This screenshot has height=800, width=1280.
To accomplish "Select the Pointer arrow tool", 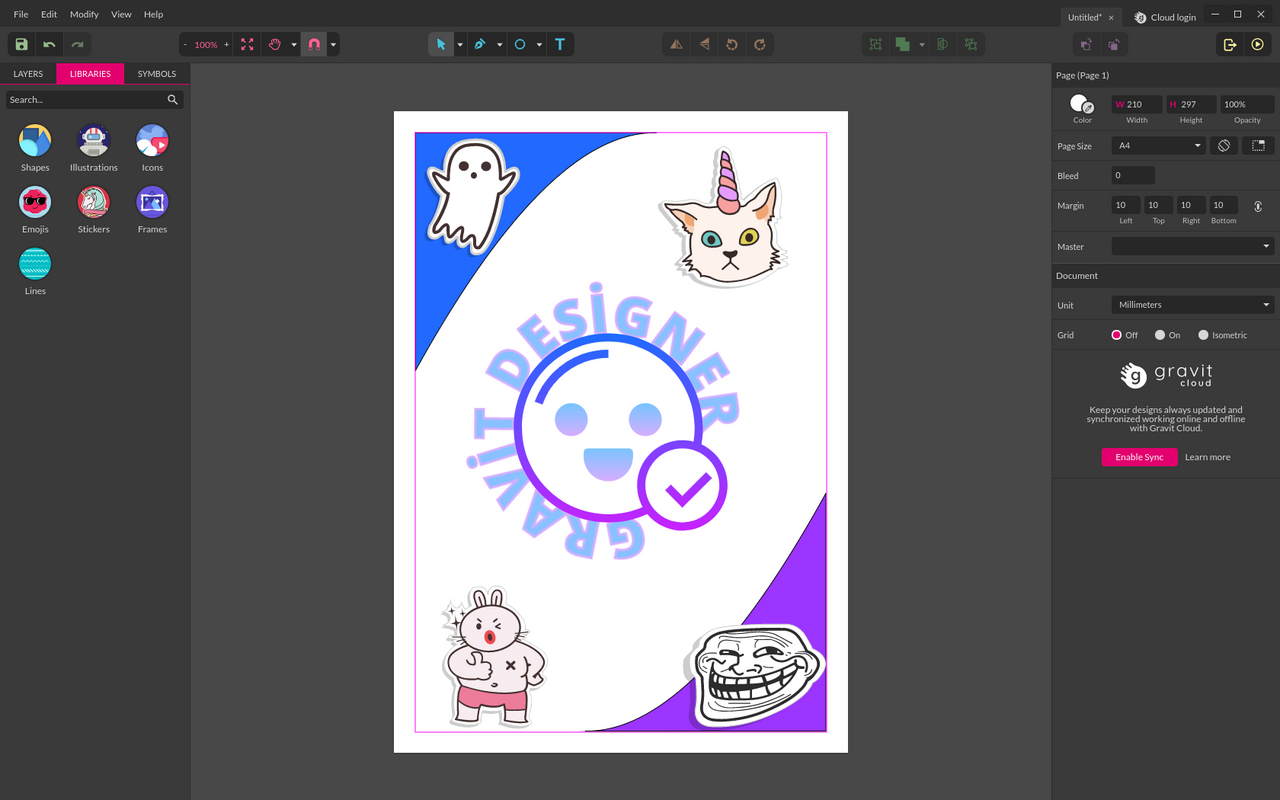I will pyautogui.click(x=441, y=45).
